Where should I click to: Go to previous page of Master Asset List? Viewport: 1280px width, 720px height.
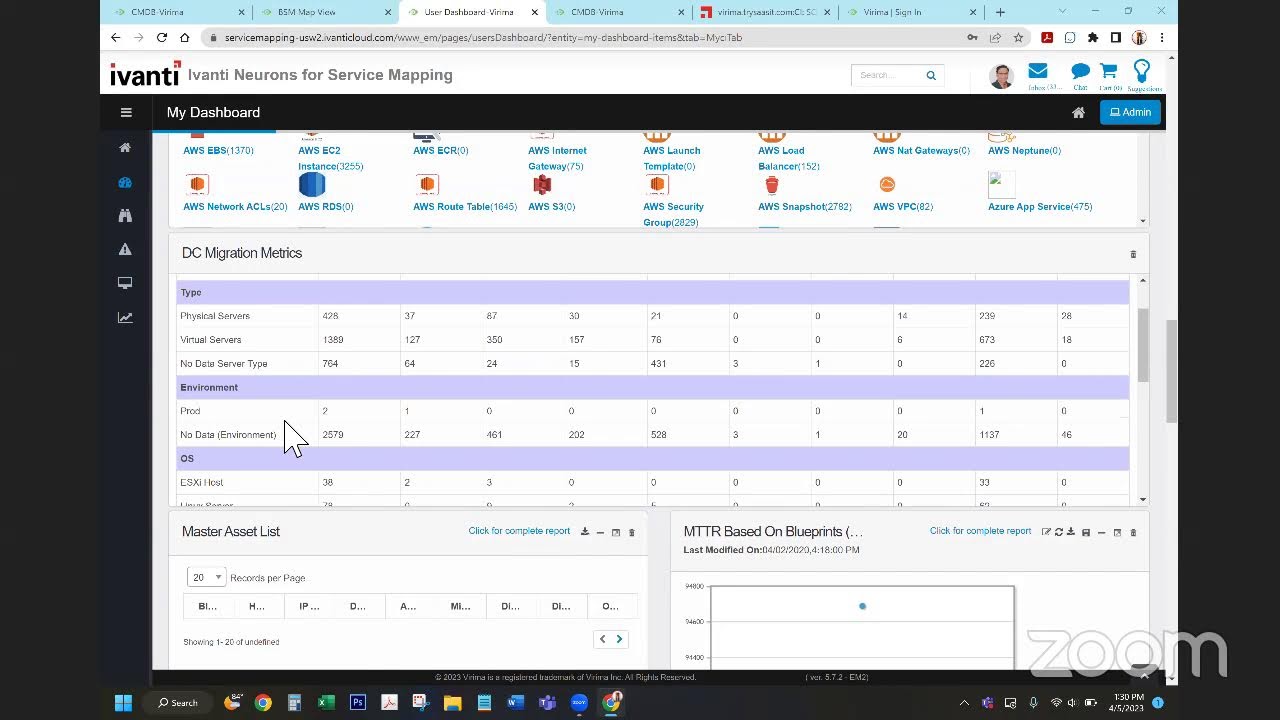point(602,640)
